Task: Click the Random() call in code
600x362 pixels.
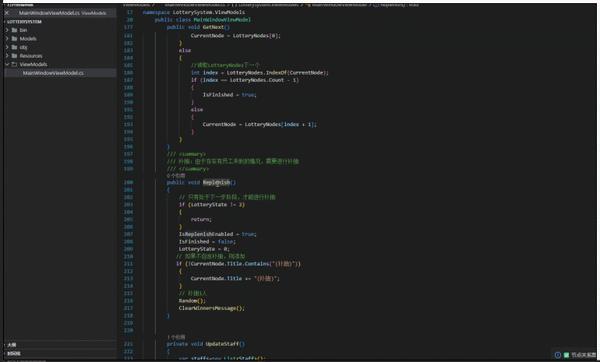Action: (192, 301)
